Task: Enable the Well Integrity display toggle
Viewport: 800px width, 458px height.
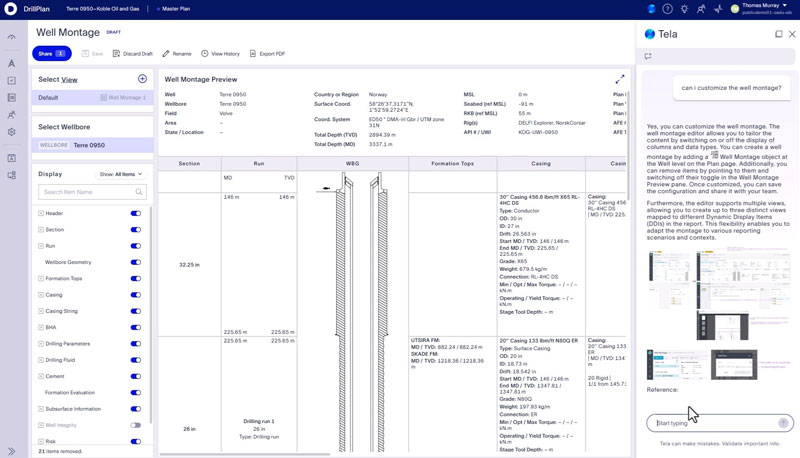Action: 136,425
